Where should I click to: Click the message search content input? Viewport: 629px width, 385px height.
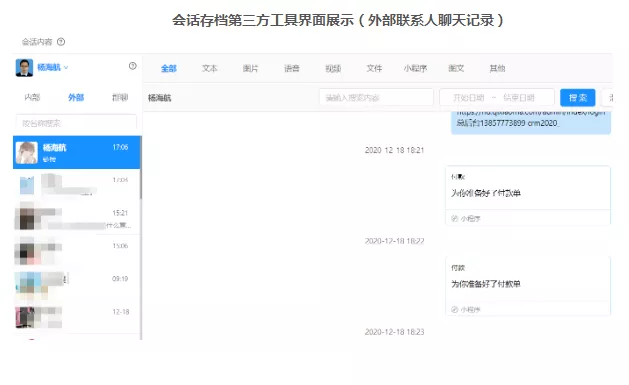376,97
